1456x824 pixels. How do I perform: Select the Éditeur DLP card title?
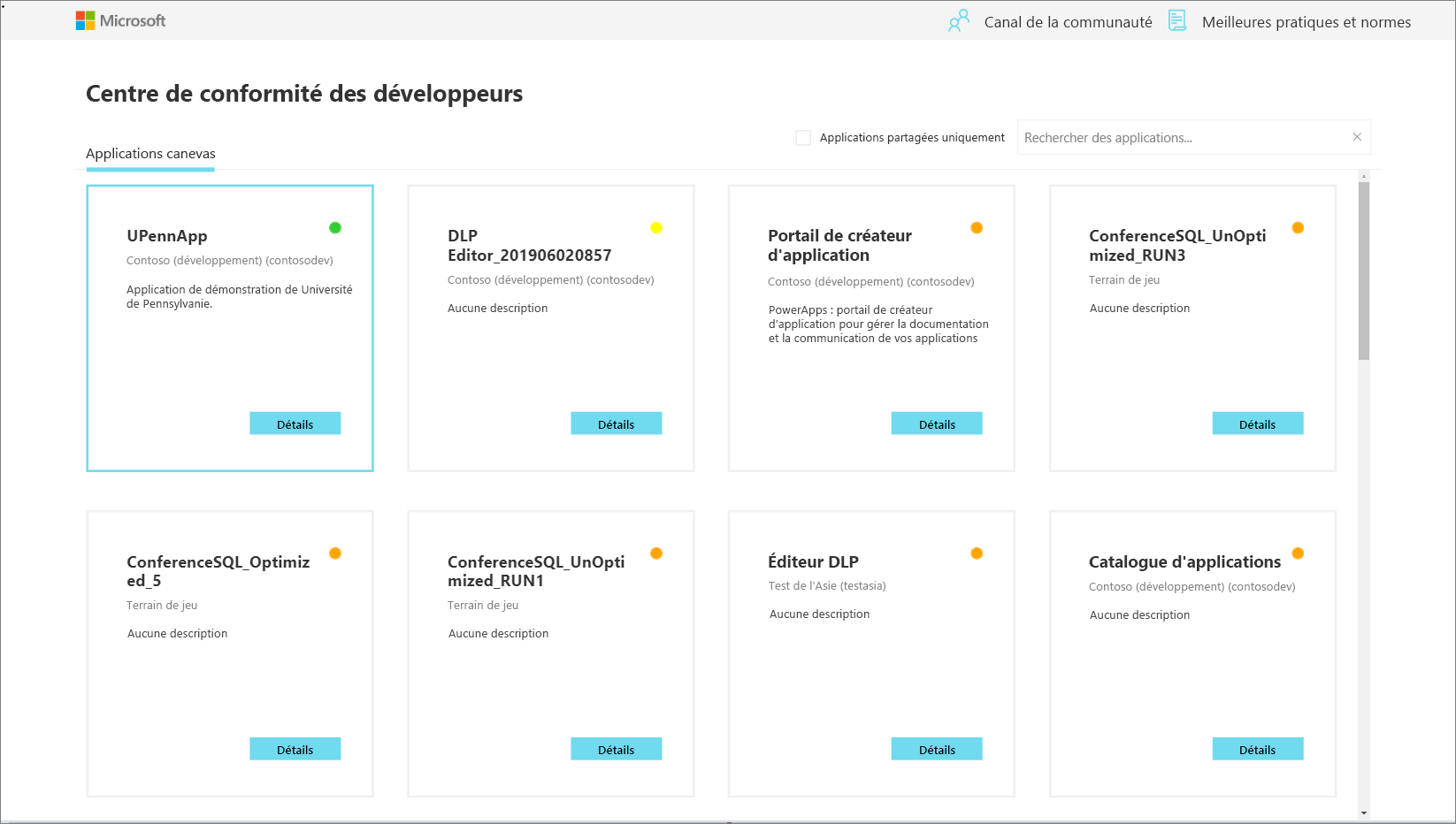(x=813, y=562)
